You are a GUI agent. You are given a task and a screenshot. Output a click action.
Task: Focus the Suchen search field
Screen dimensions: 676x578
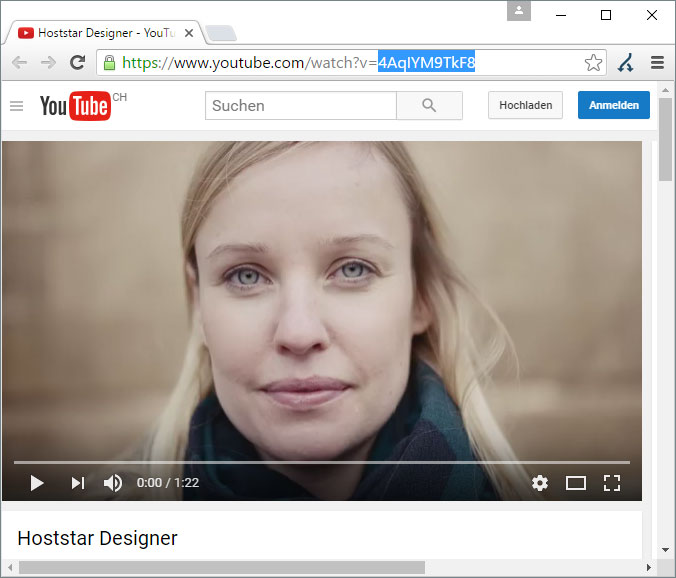(300, 106)
